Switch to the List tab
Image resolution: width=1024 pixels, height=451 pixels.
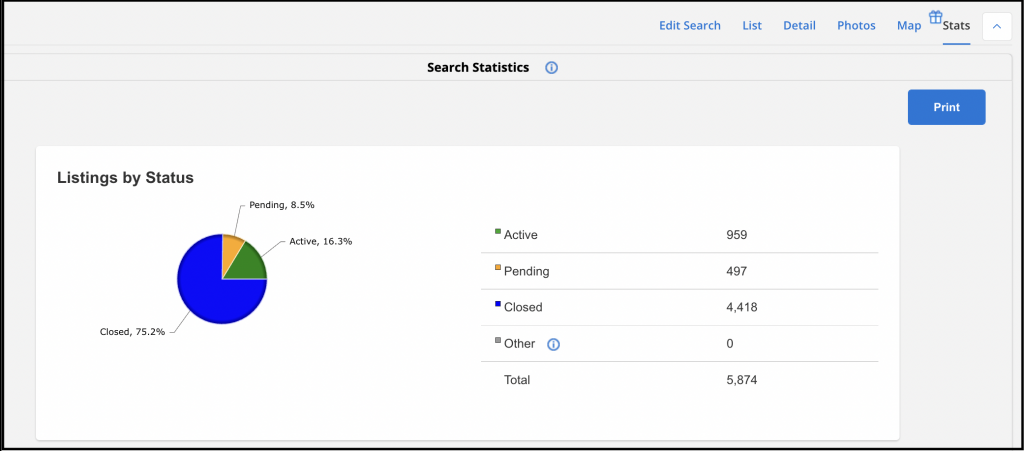(752, 26)
